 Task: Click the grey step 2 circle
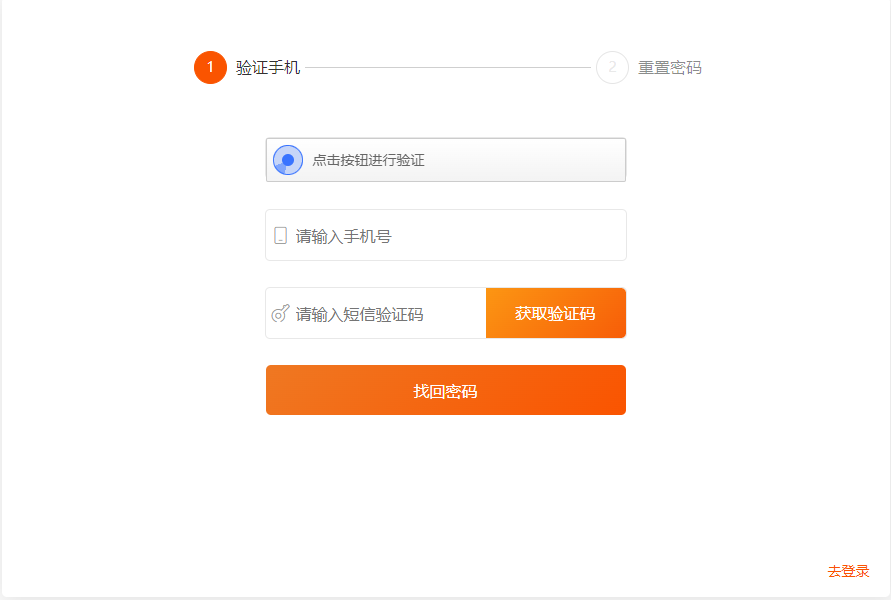(612, 68)
